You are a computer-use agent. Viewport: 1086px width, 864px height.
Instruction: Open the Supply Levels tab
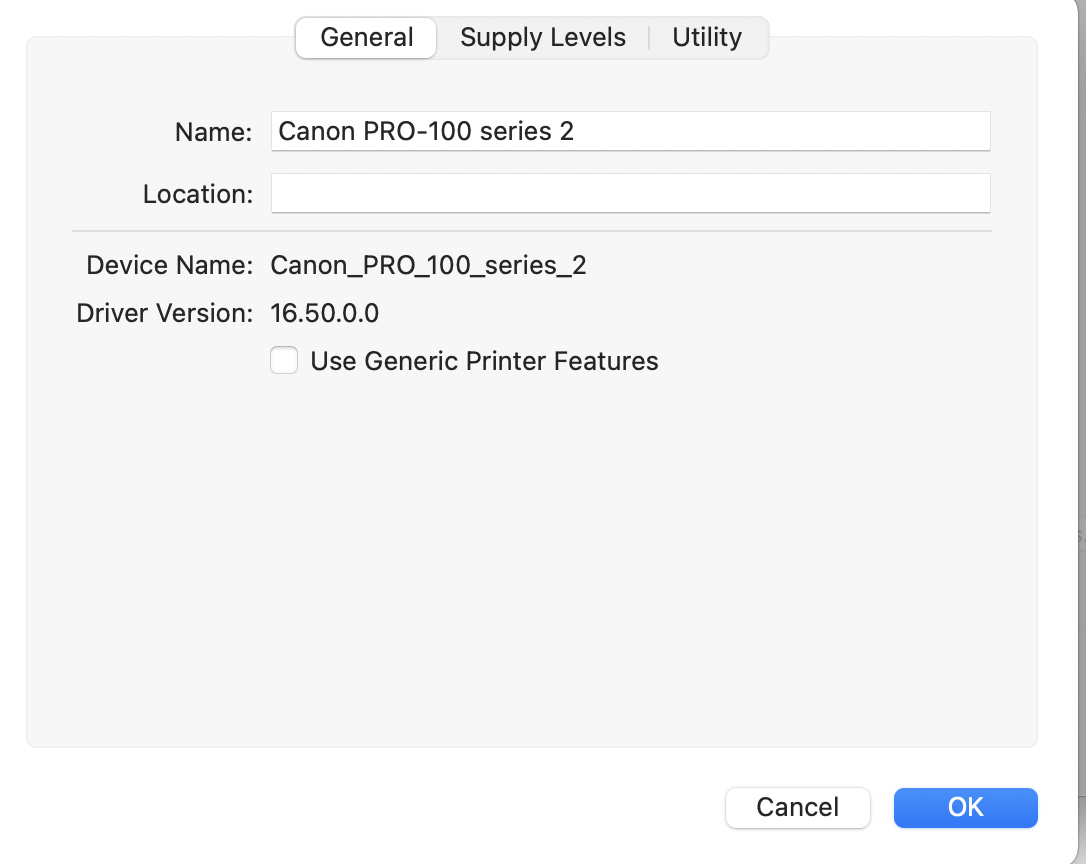(543, 38)
